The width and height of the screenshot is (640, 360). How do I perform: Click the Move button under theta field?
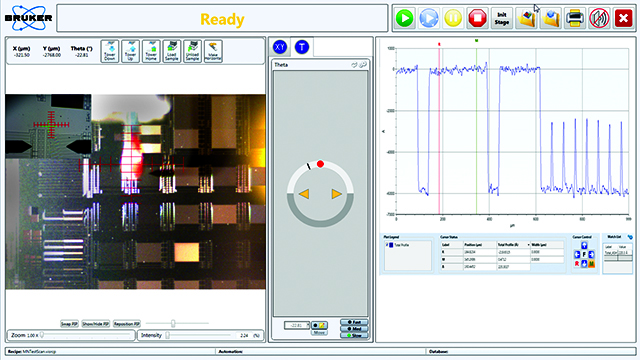319,332
